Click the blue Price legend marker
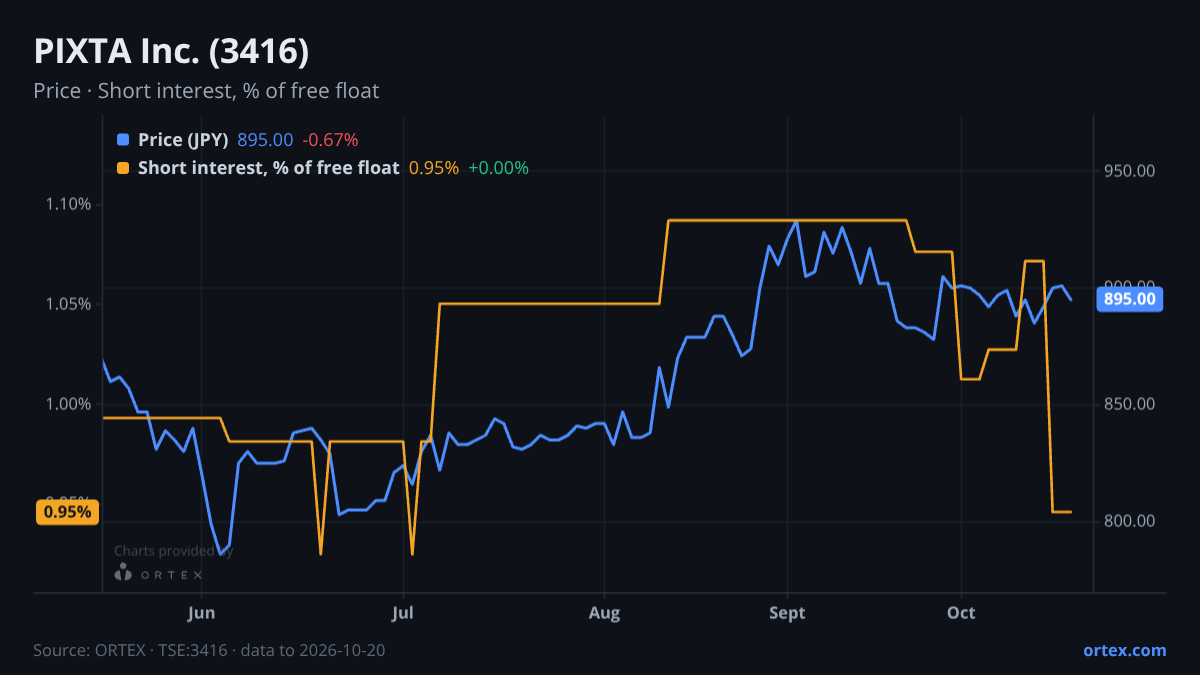 (x=123, y=140)
